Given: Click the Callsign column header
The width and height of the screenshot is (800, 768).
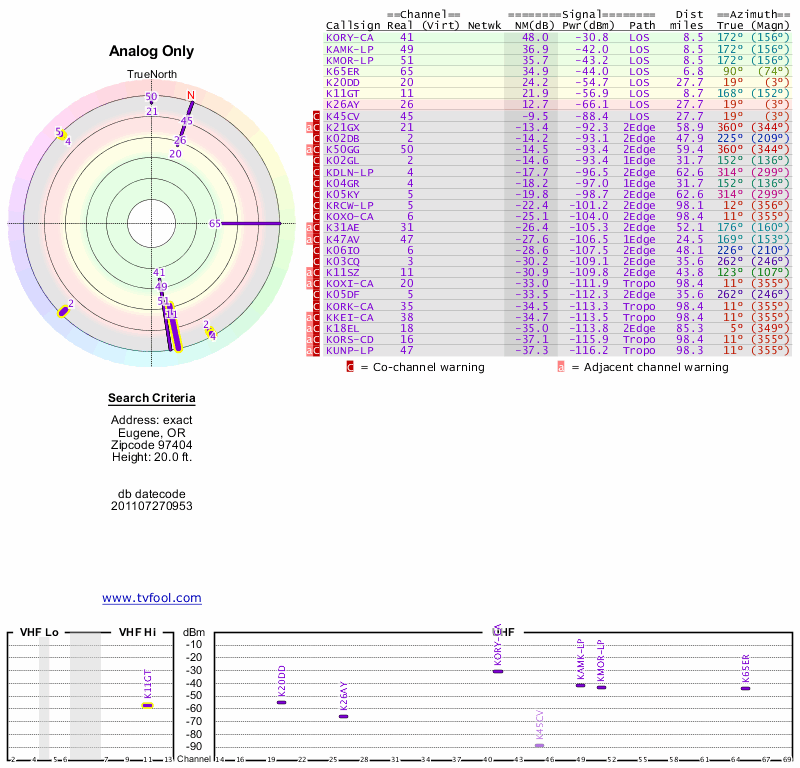Looking at the screenshot, I should (x=352, y=26).
